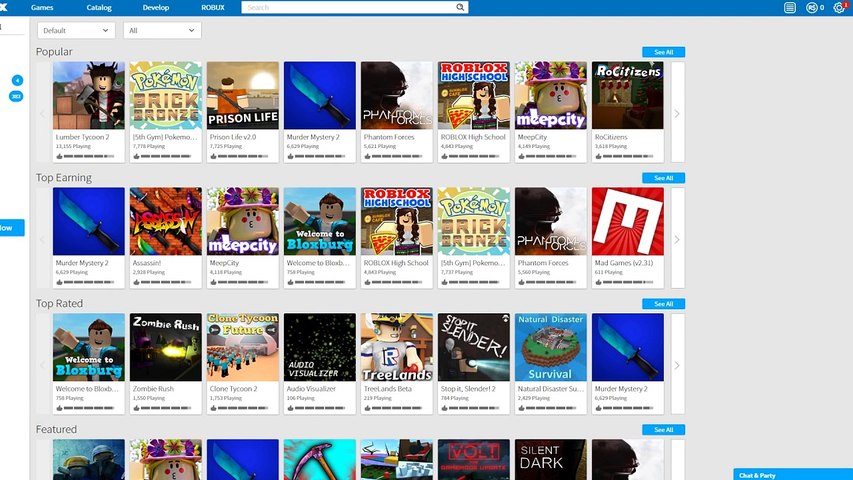Image resolution: width=853 pixels, height=480 pixels.
Task: Open the Volt featured thumbnail
Action: pos(474,459)
